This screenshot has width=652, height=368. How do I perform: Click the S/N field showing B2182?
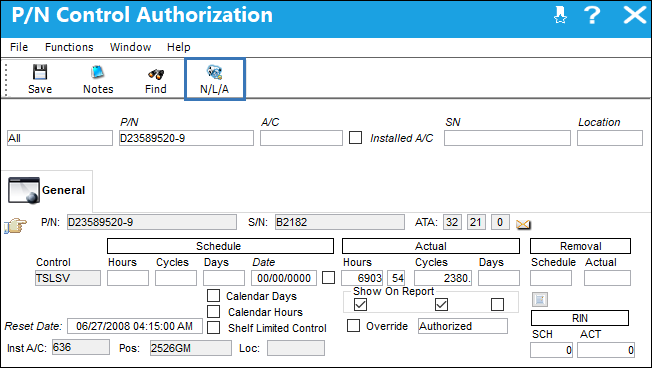tap(340, 222)
